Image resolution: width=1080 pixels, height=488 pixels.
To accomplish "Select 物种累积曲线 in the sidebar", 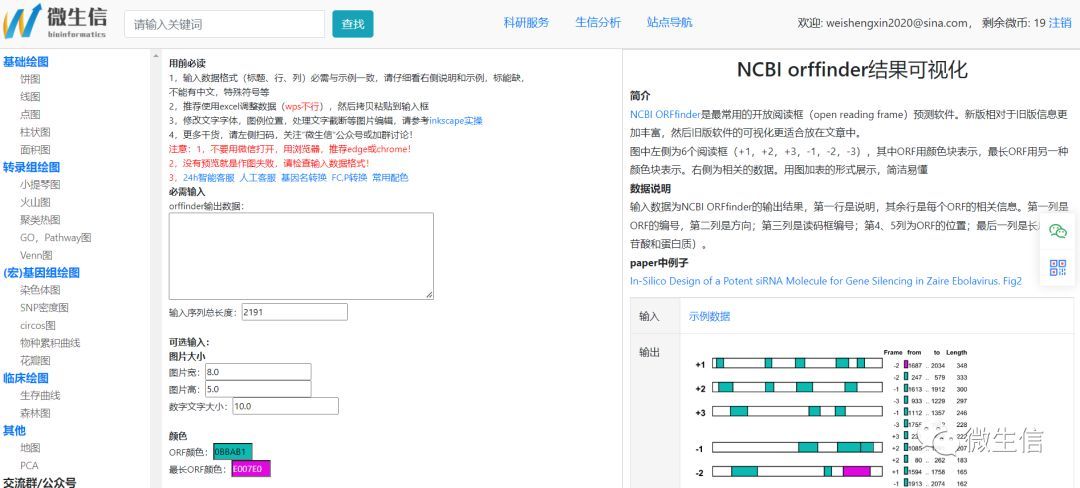I will (x=50, y=343).
